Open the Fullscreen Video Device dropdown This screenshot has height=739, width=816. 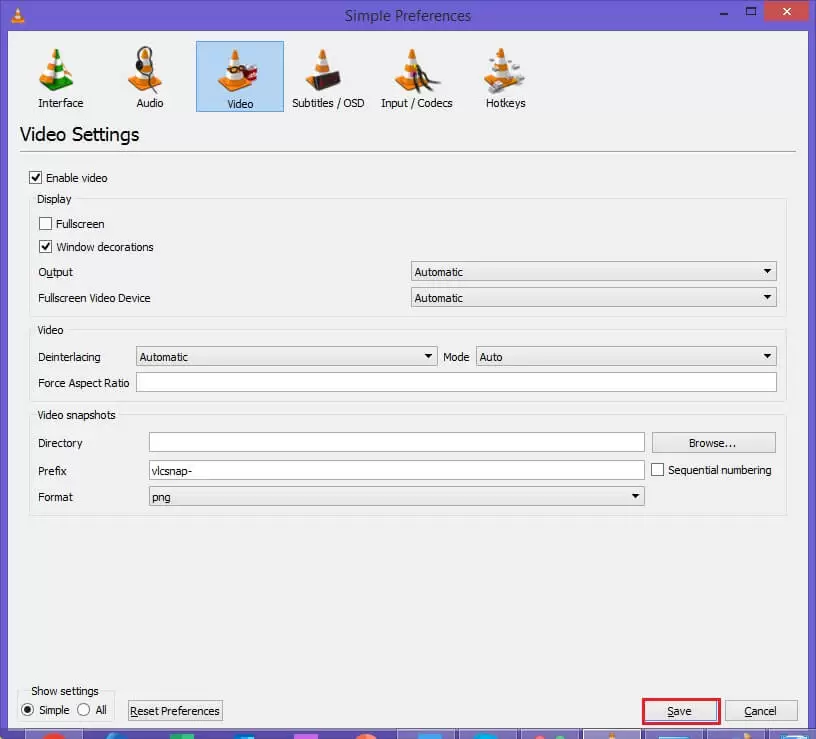tap(593, 298)
